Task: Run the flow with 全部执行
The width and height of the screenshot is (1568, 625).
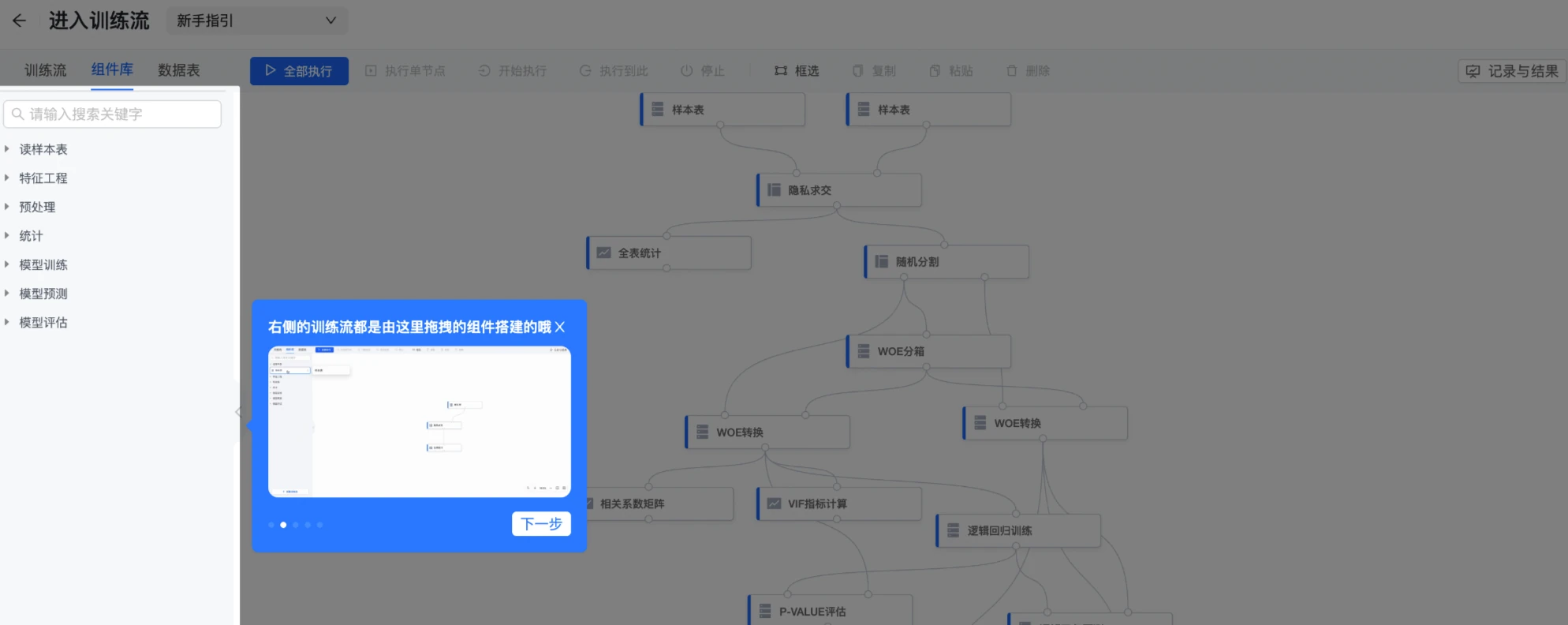Action: coord(299,71)
